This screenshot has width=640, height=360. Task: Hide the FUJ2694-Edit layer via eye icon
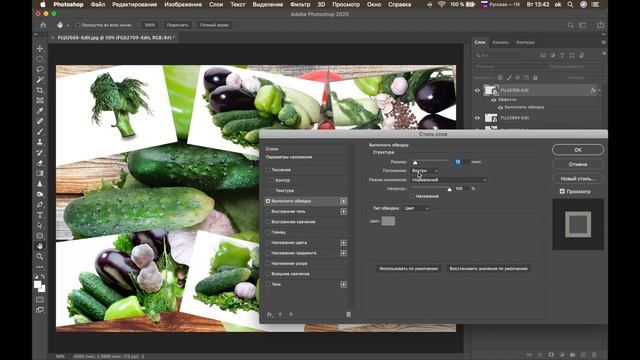(x=477, y=118)
